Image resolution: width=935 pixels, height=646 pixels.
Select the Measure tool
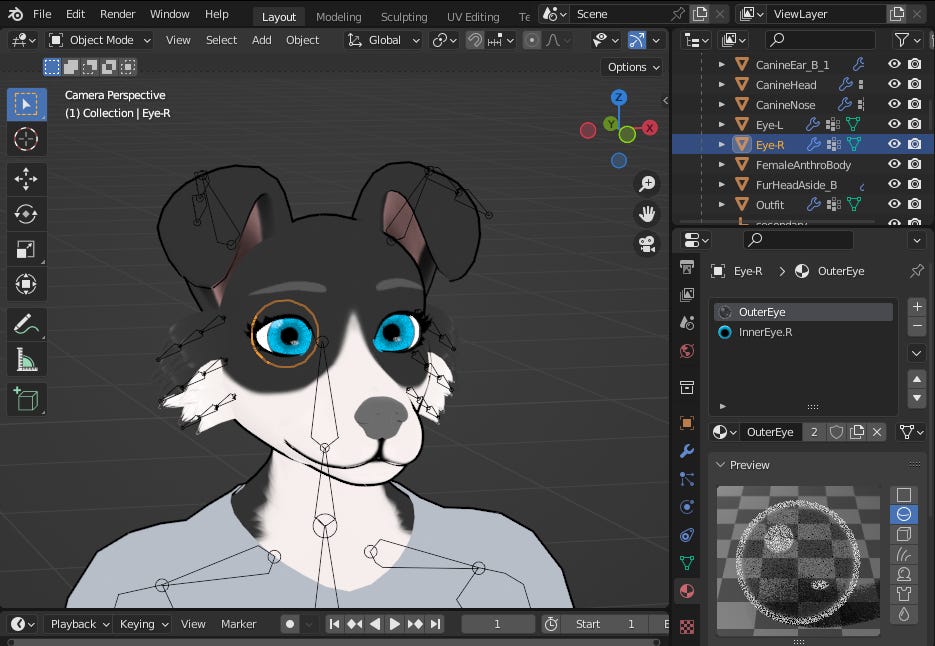click(x=26, y=359)
